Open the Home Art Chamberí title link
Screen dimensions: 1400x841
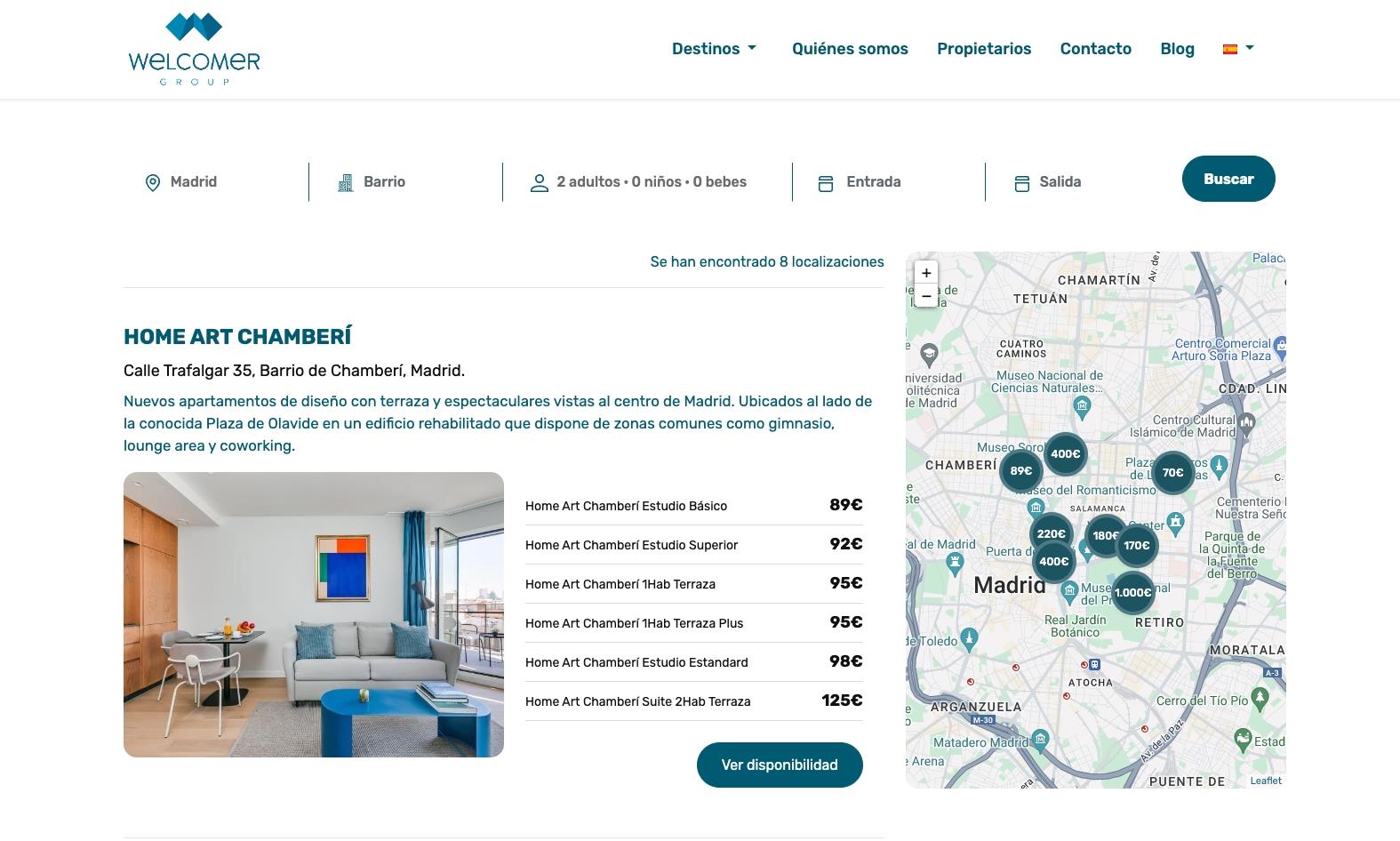(x=237, y=336)
